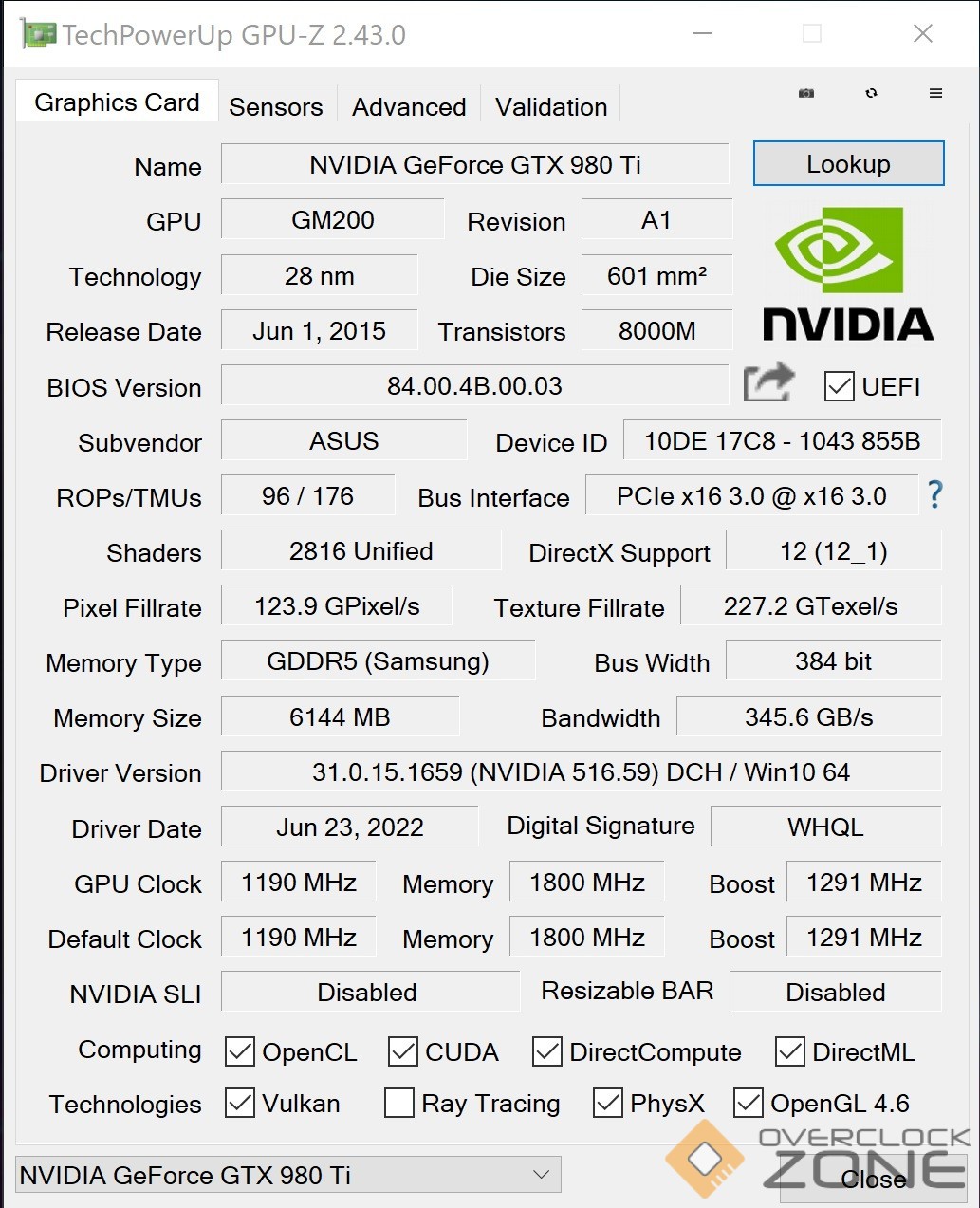Toggle the Vulkan checkbox
Viewport: 980px width, 1208px height.
point(239,1103)
